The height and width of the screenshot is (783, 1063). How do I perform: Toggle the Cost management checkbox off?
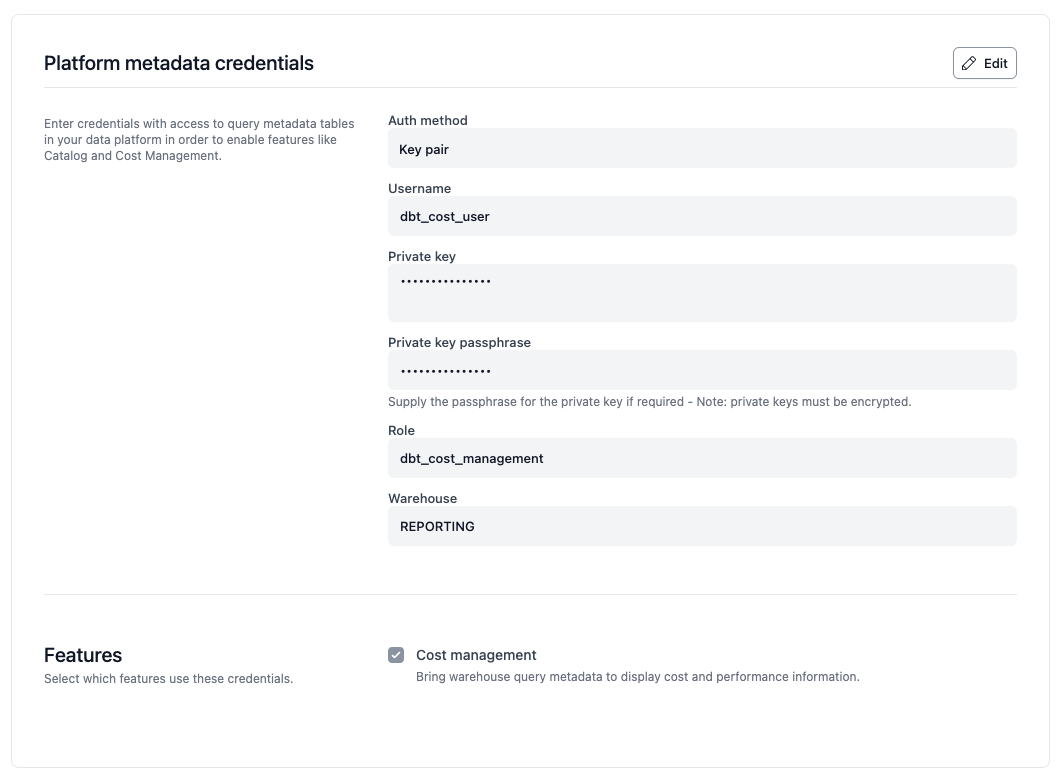[x=396, y=654]
